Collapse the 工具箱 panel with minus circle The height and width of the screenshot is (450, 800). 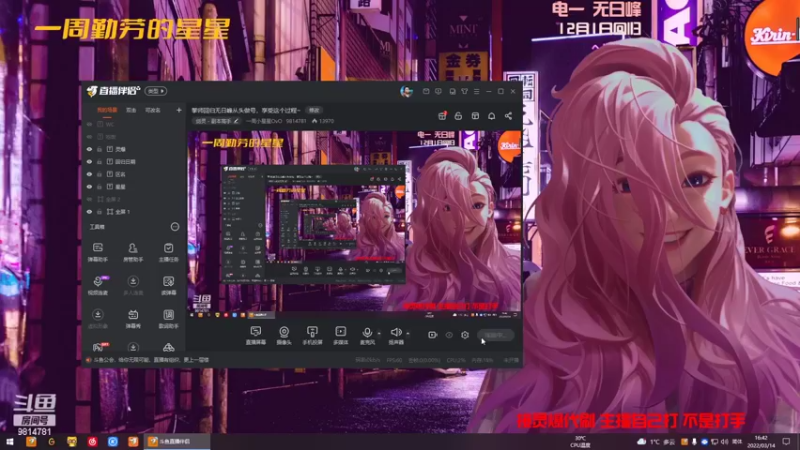click(x=174, y=227)
